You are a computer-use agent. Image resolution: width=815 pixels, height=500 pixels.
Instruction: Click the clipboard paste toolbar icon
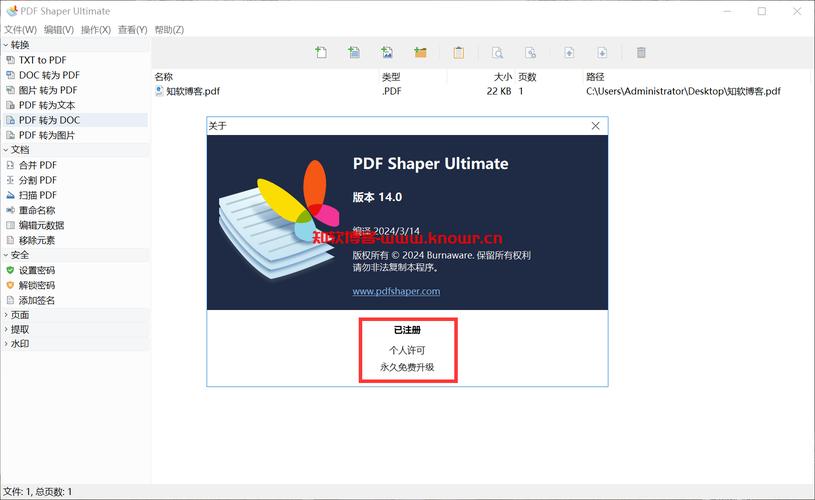(x=458, y=52)
